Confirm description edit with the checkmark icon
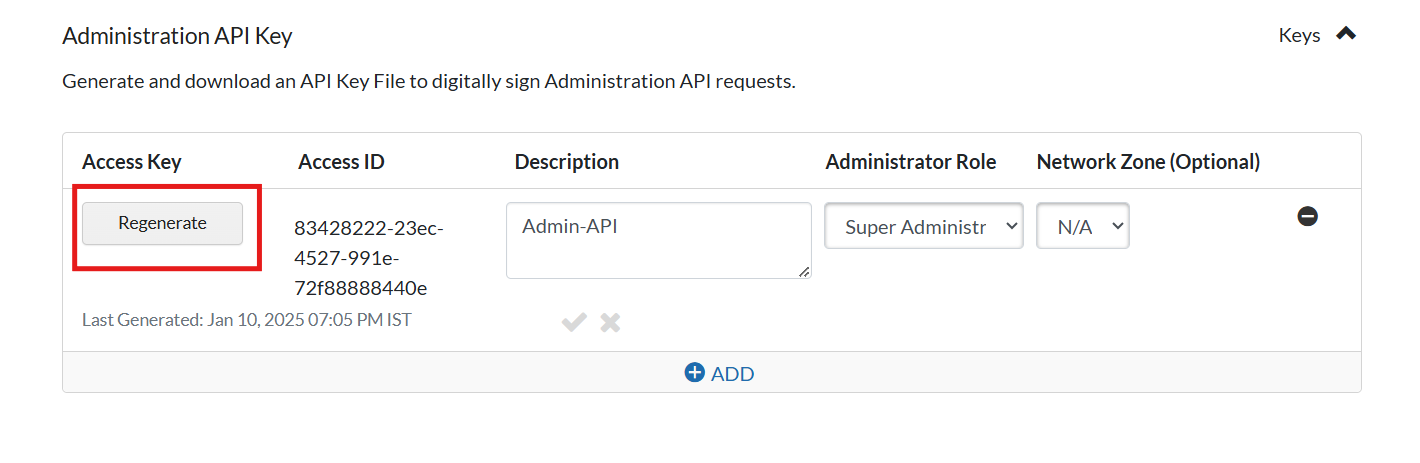1420x463 pixels. (x=574, y=322)
